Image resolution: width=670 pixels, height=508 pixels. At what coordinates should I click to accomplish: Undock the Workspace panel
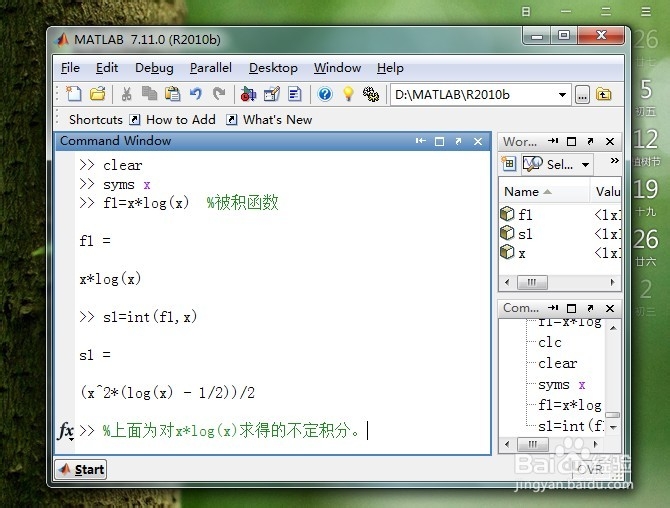pos(591,141)
